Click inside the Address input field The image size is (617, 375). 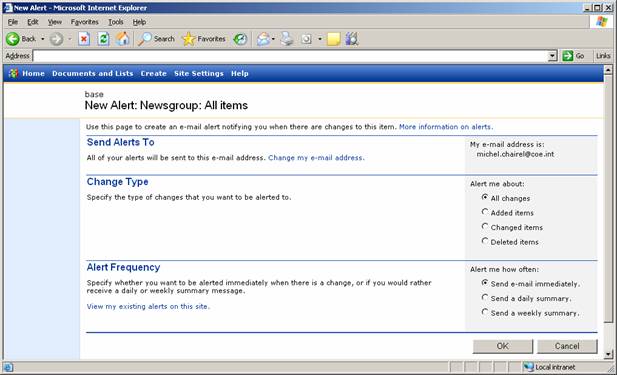[x=290, y=56]
